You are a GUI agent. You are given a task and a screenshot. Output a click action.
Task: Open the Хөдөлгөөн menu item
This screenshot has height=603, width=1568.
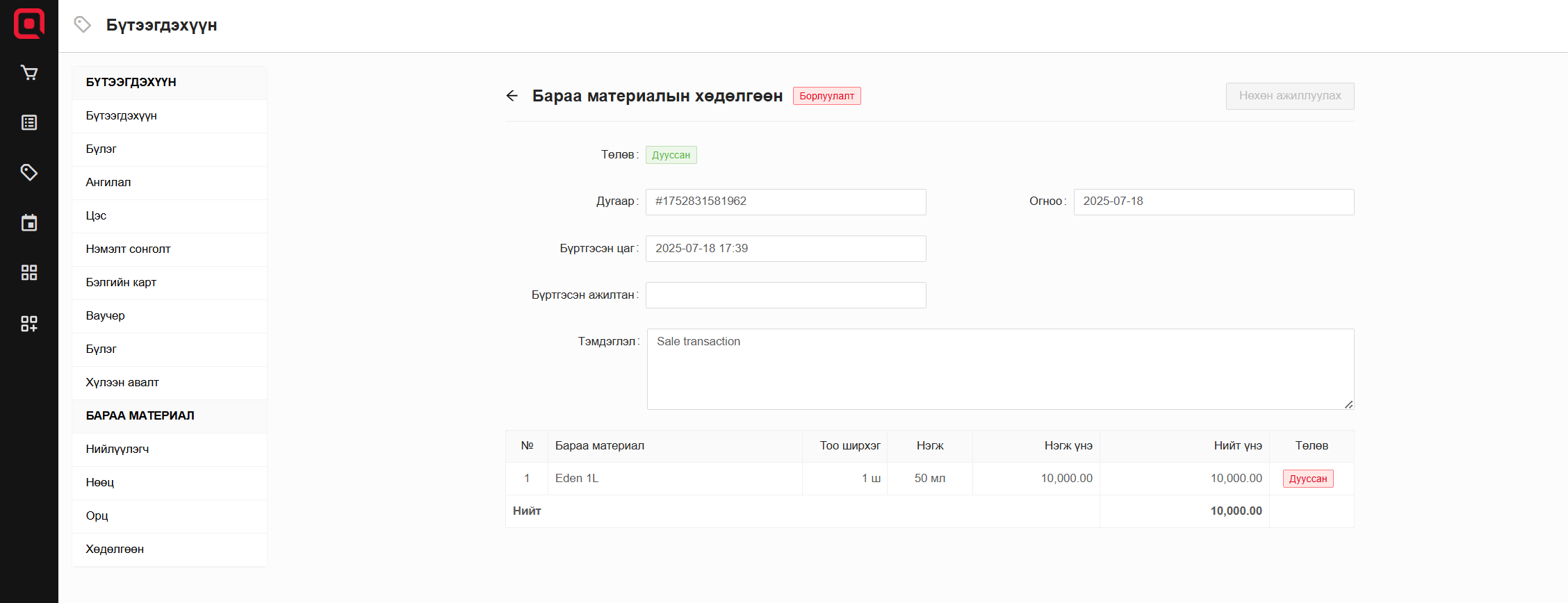(115, 550)
